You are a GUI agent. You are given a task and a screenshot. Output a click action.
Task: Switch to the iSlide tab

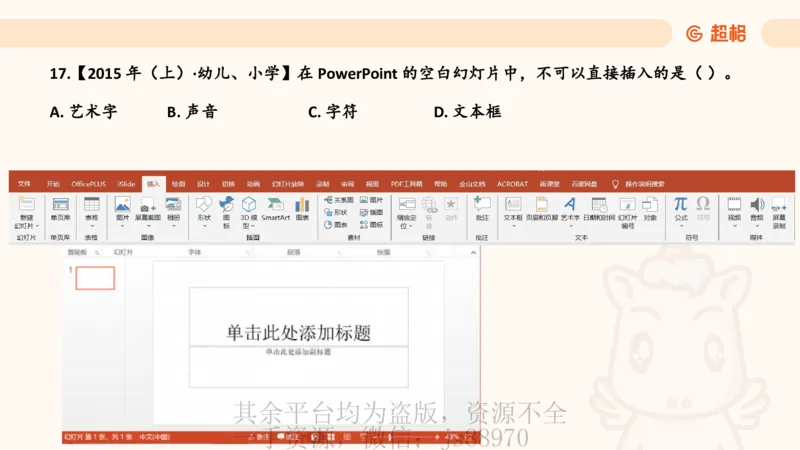[x=126, y=184]
